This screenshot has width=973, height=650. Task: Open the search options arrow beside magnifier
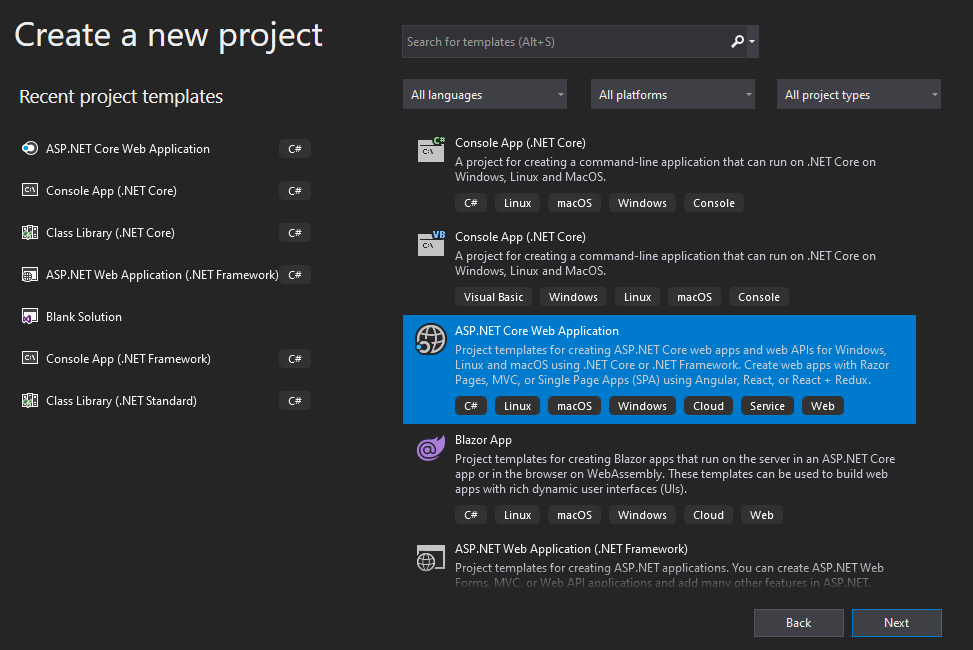pyautogui.click(x=752, y=42)
